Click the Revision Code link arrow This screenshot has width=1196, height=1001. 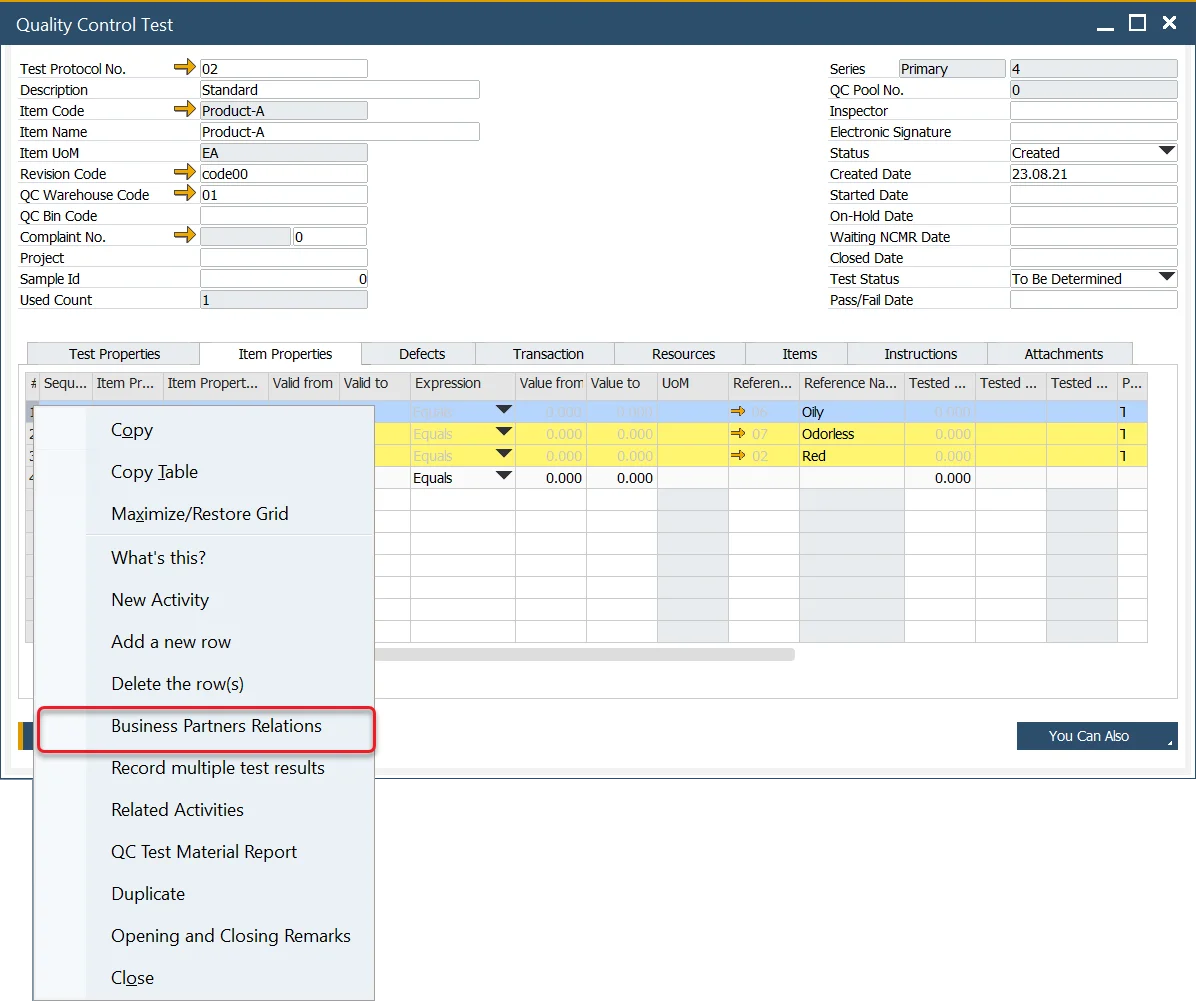[x=185, y=173]
